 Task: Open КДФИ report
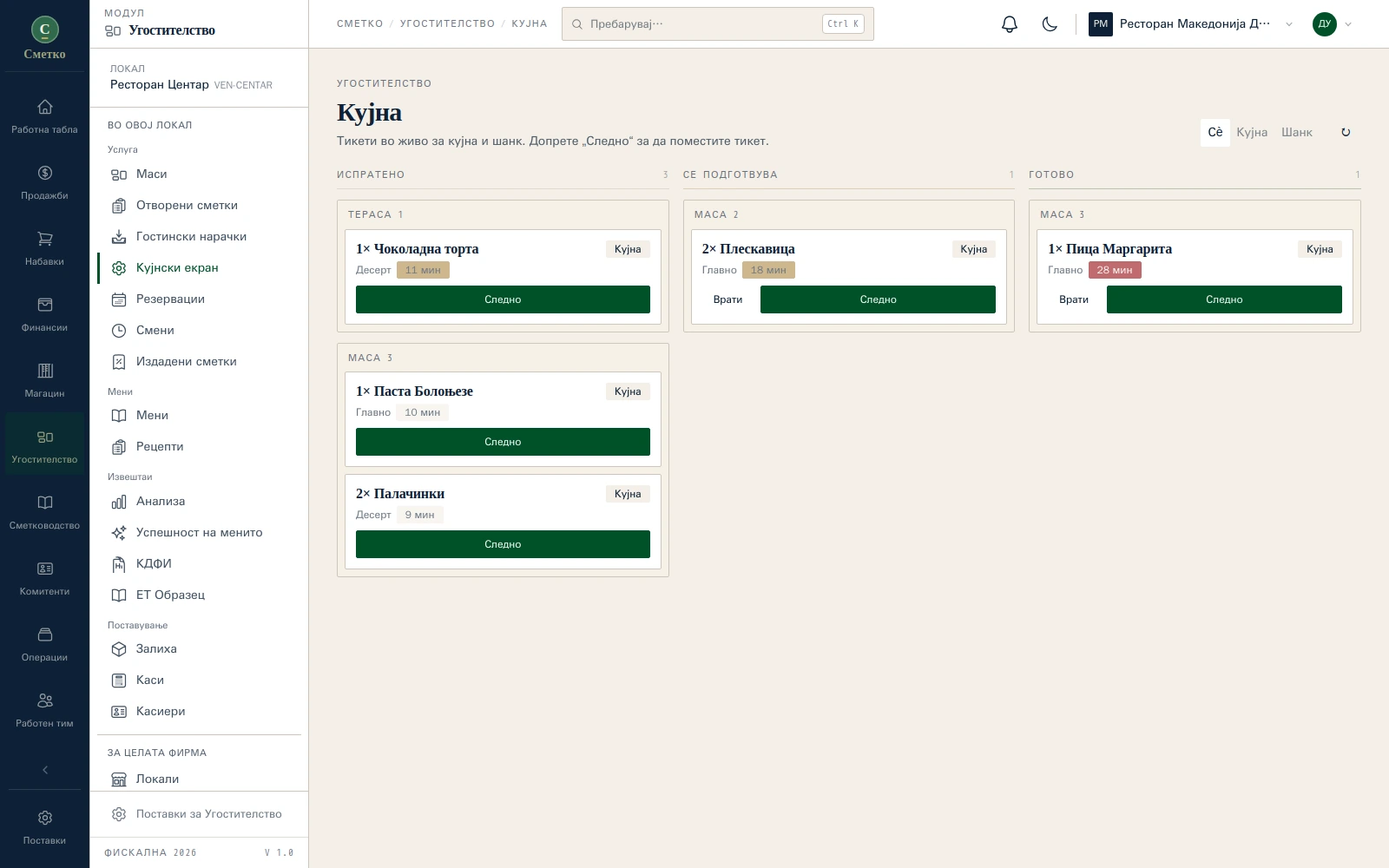pos(201,564)
